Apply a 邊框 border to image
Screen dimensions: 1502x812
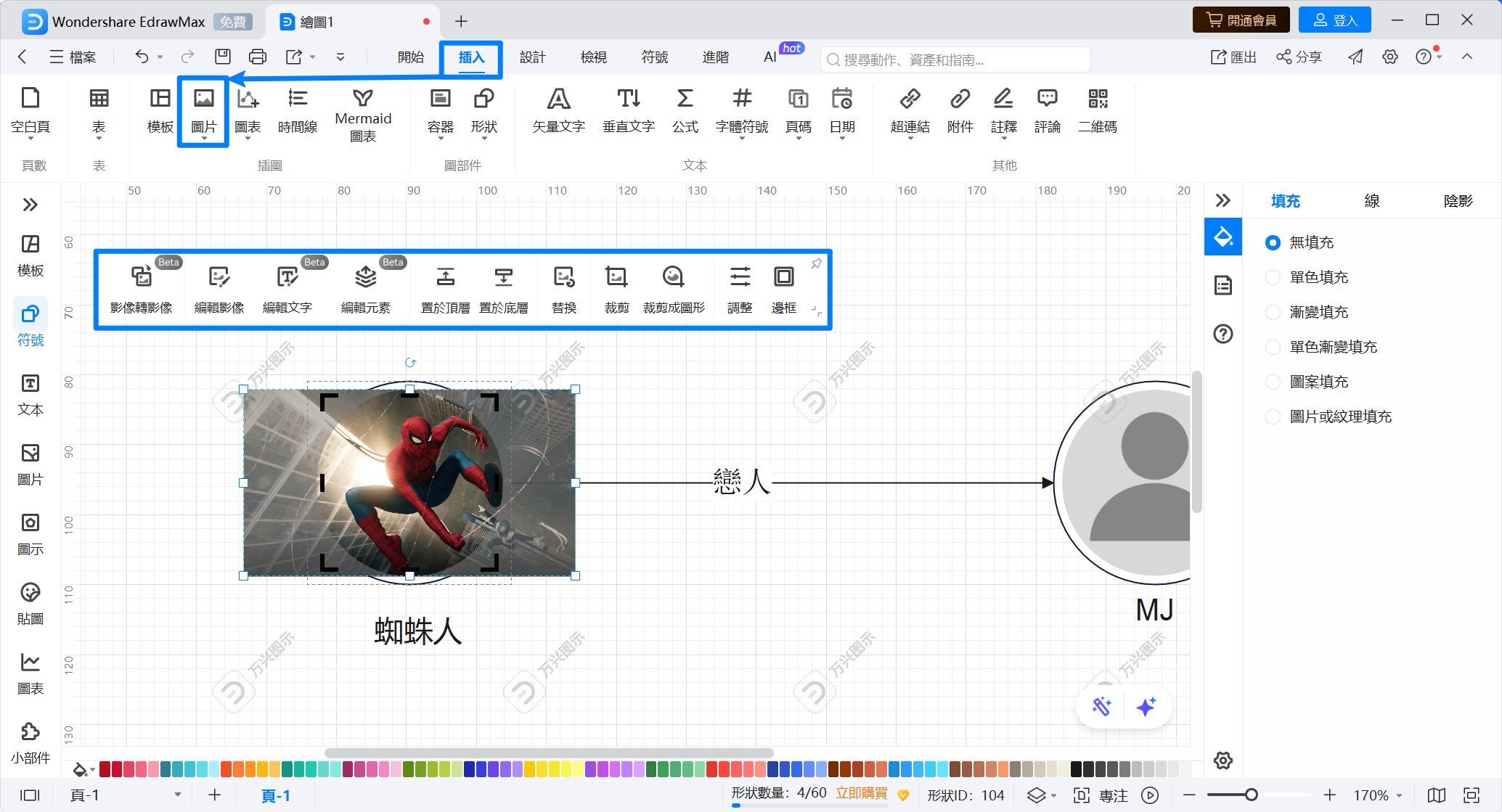[784, 290]
